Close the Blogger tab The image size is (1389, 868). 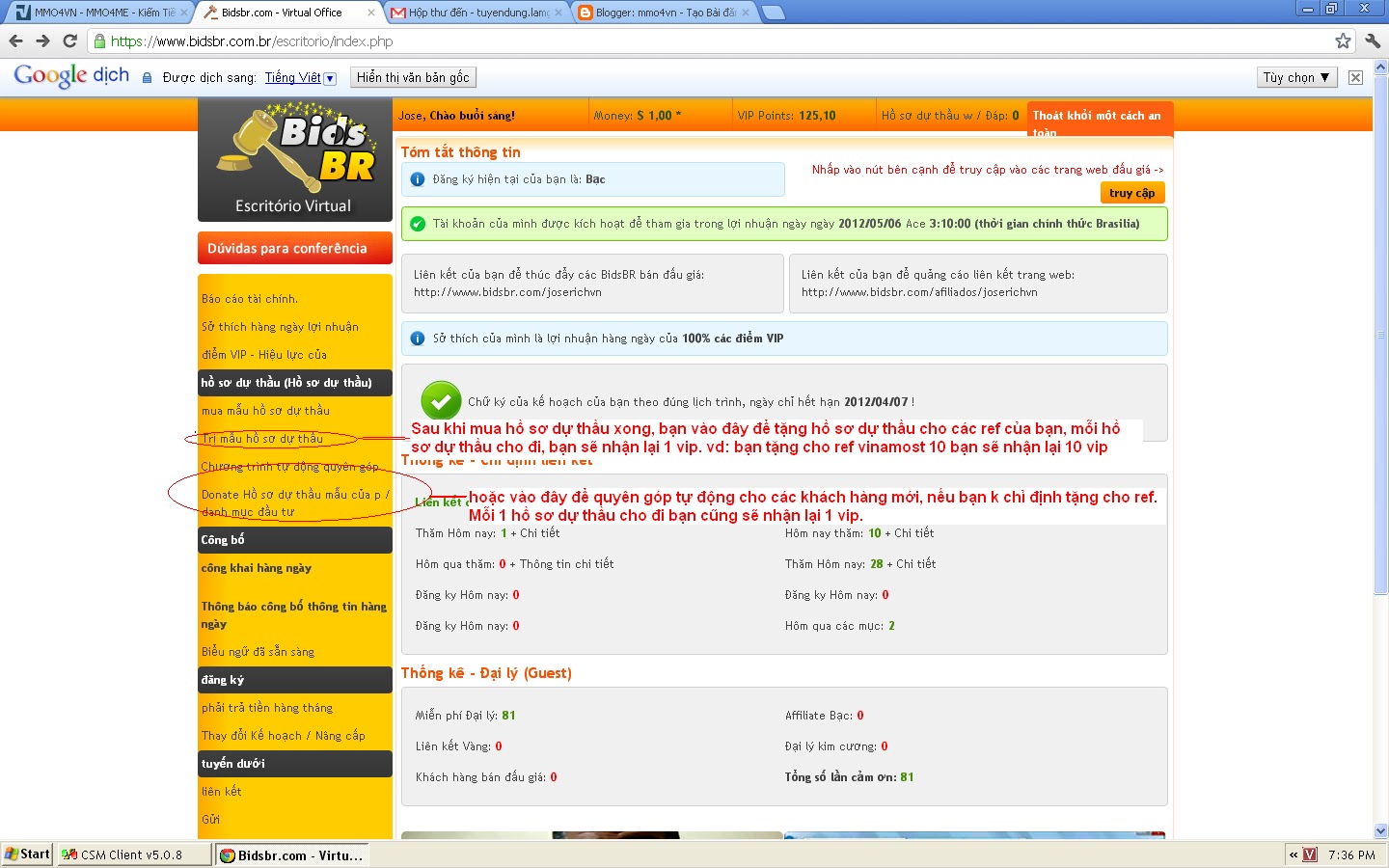(x=745, y=13)
